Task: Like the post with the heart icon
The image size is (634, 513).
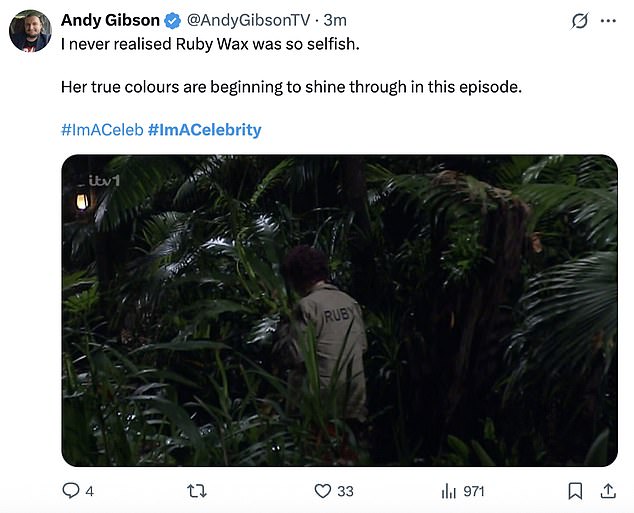Action: (x=322, y=491)
